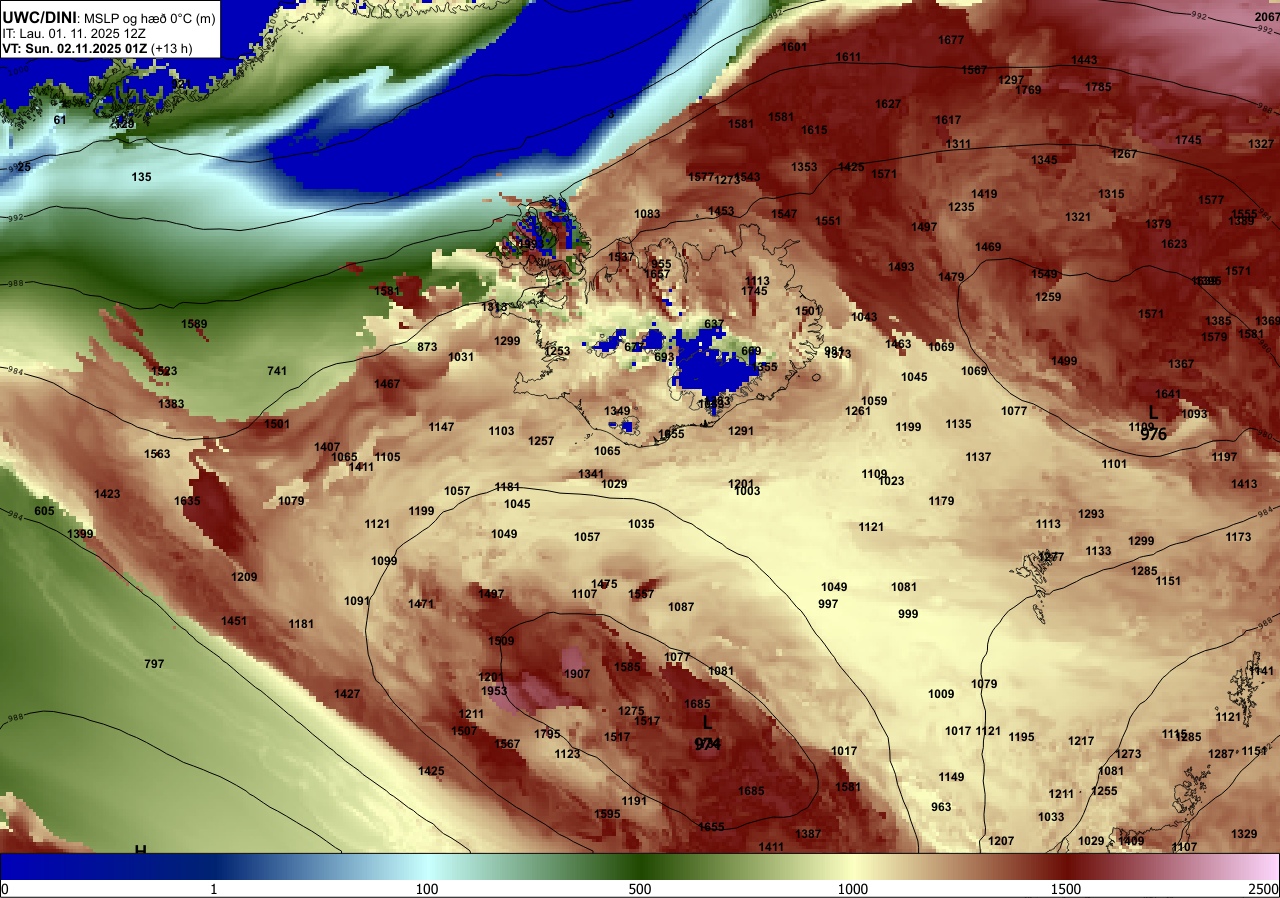Click the 1009 height value

(941, 694)
